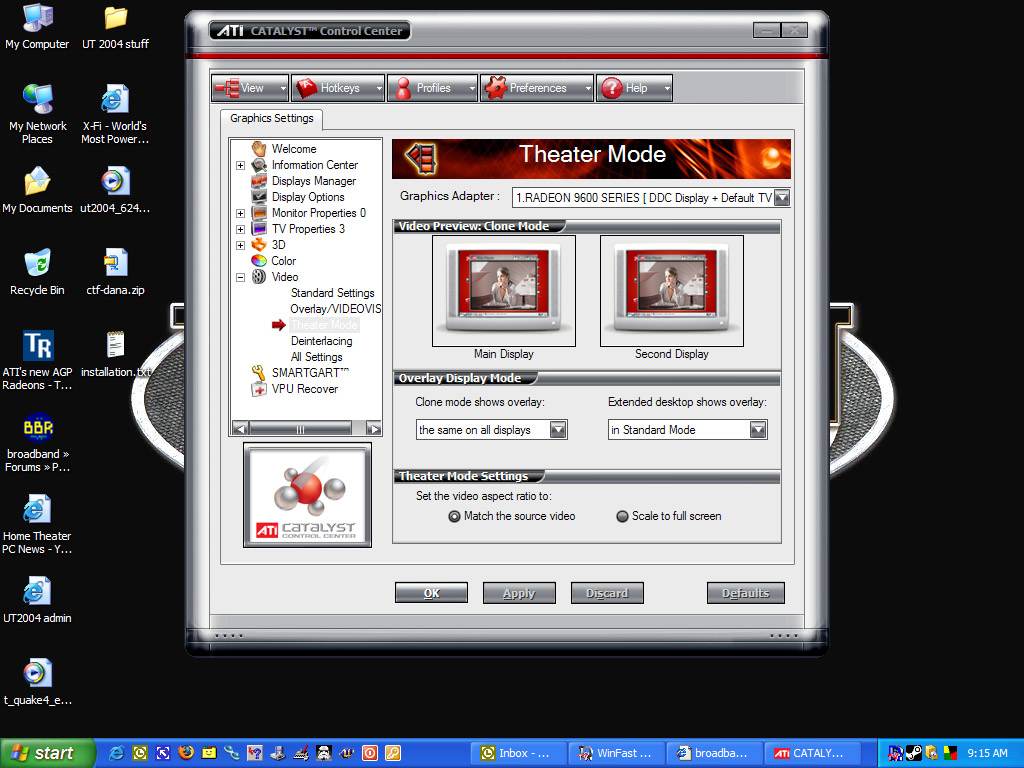Collapse the Video tree node
This screenshot has height=768, width=1024.
[240, 278]
